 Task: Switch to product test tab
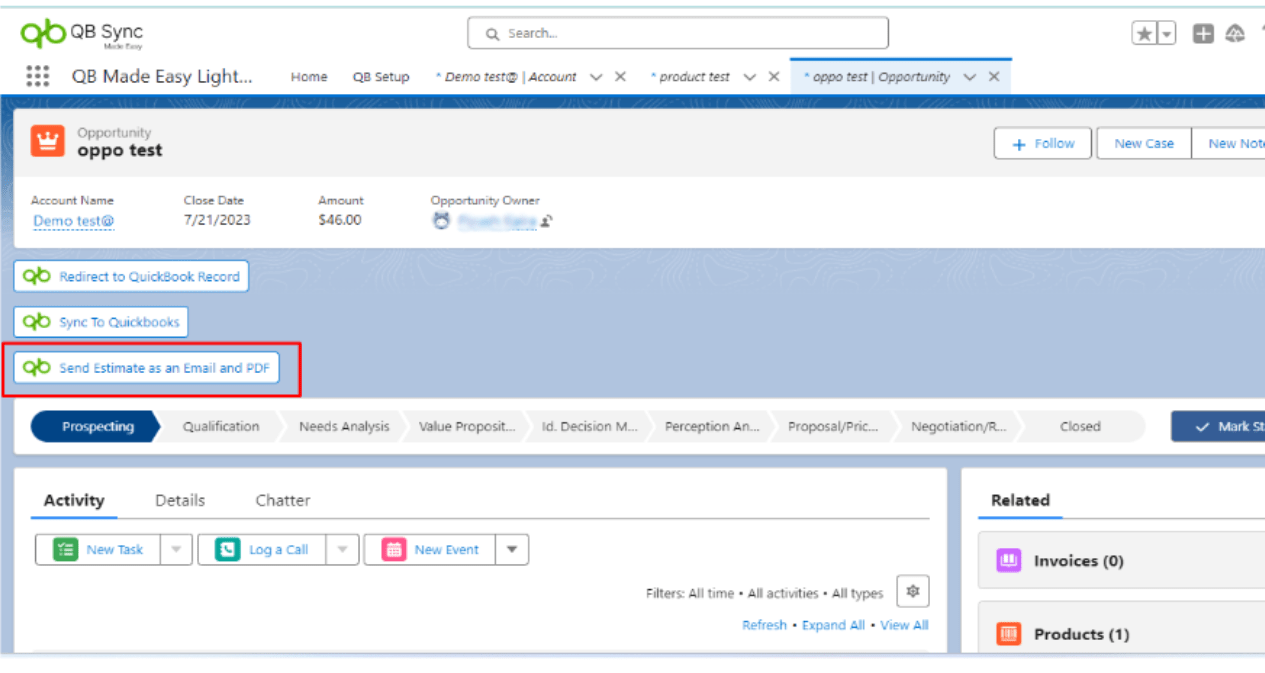[x=690, y=77]
